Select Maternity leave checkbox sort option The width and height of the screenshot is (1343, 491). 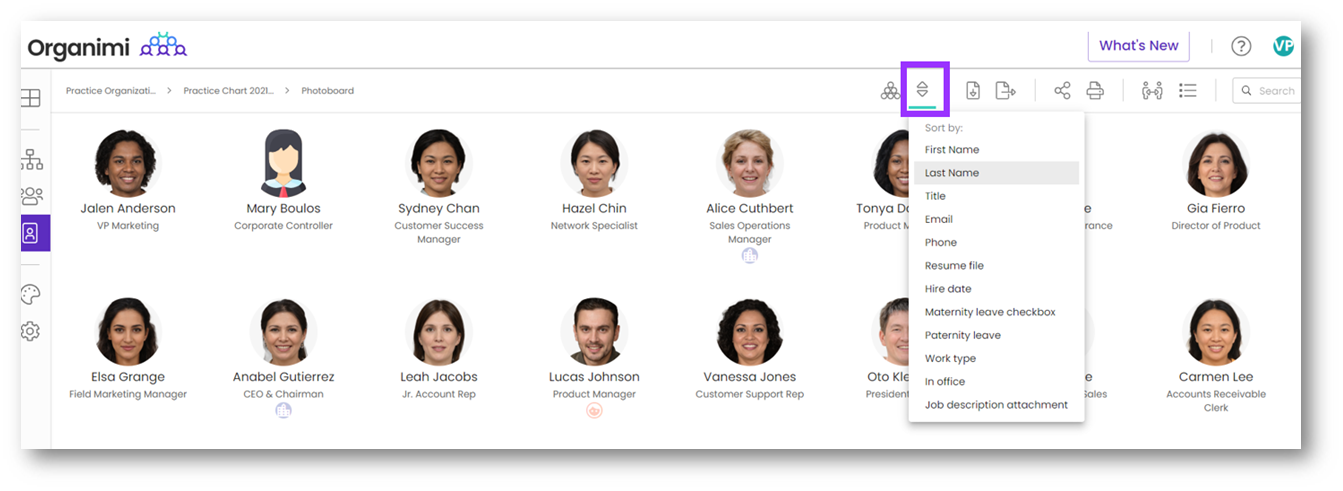(x=990, y=312)
